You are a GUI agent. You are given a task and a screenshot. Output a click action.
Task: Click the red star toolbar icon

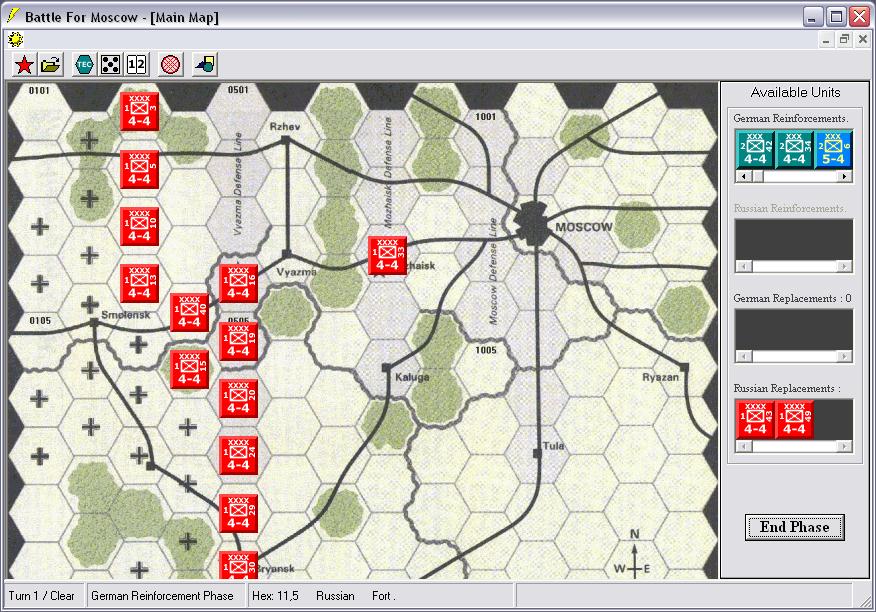point(24,65)
